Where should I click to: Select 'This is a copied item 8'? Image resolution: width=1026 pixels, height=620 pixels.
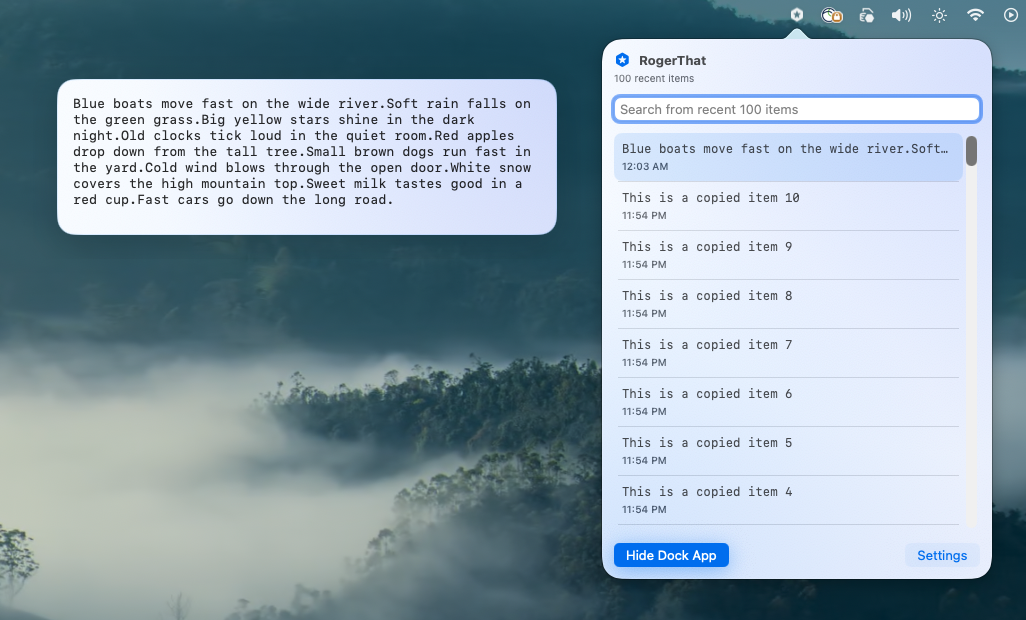click(x=788, y=304)
